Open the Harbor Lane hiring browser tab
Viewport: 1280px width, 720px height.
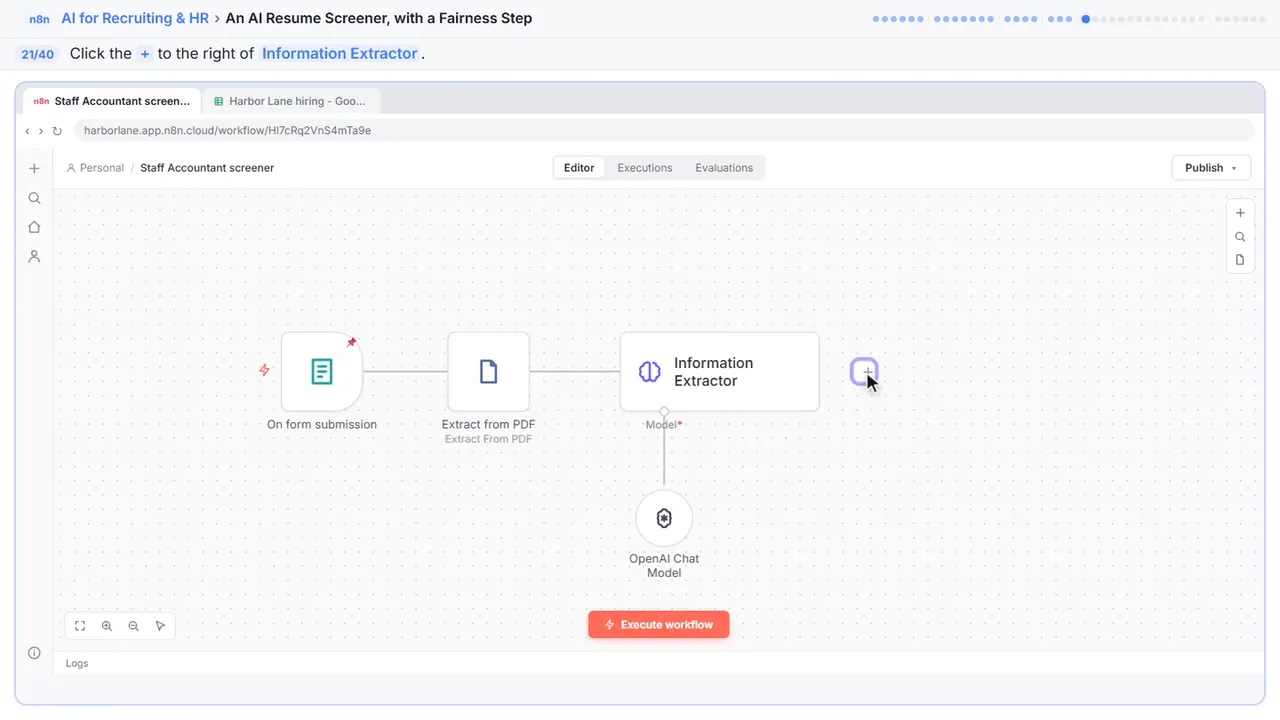coord(291,101)
